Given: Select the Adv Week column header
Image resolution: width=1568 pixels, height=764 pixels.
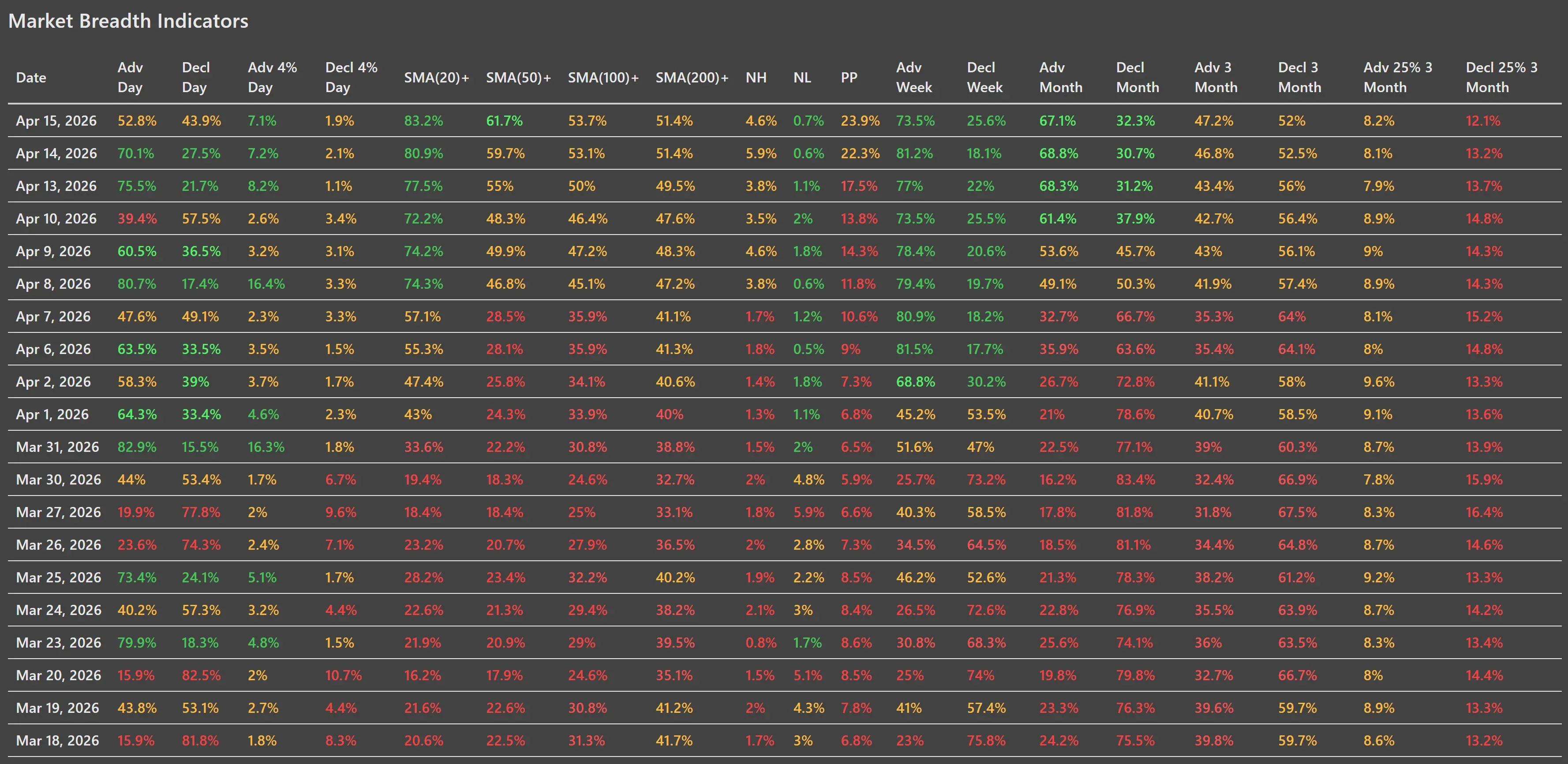Looking at the screenshot, I should click(913, 77).
